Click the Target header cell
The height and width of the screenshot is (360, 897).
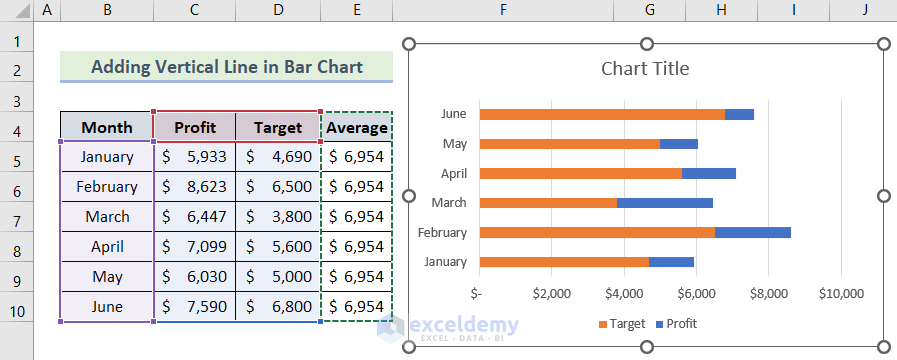point(278,126)
